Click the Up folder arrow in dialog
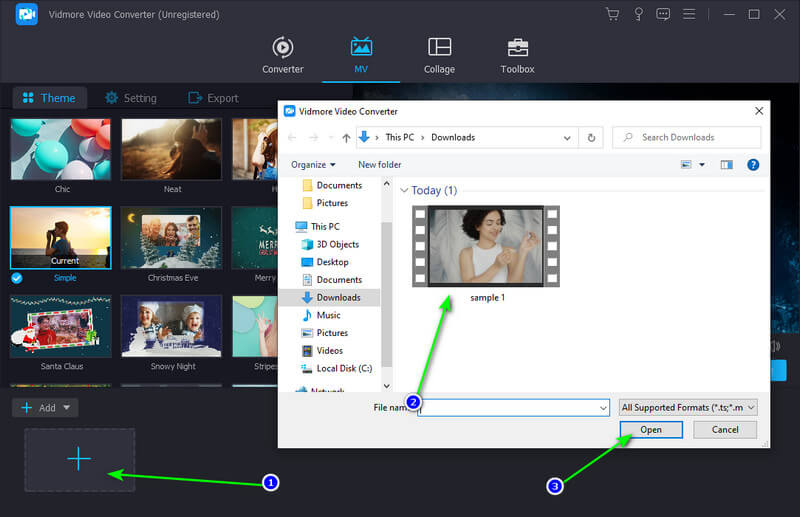The height and width of the screenshot is (517, 800). 346,137
